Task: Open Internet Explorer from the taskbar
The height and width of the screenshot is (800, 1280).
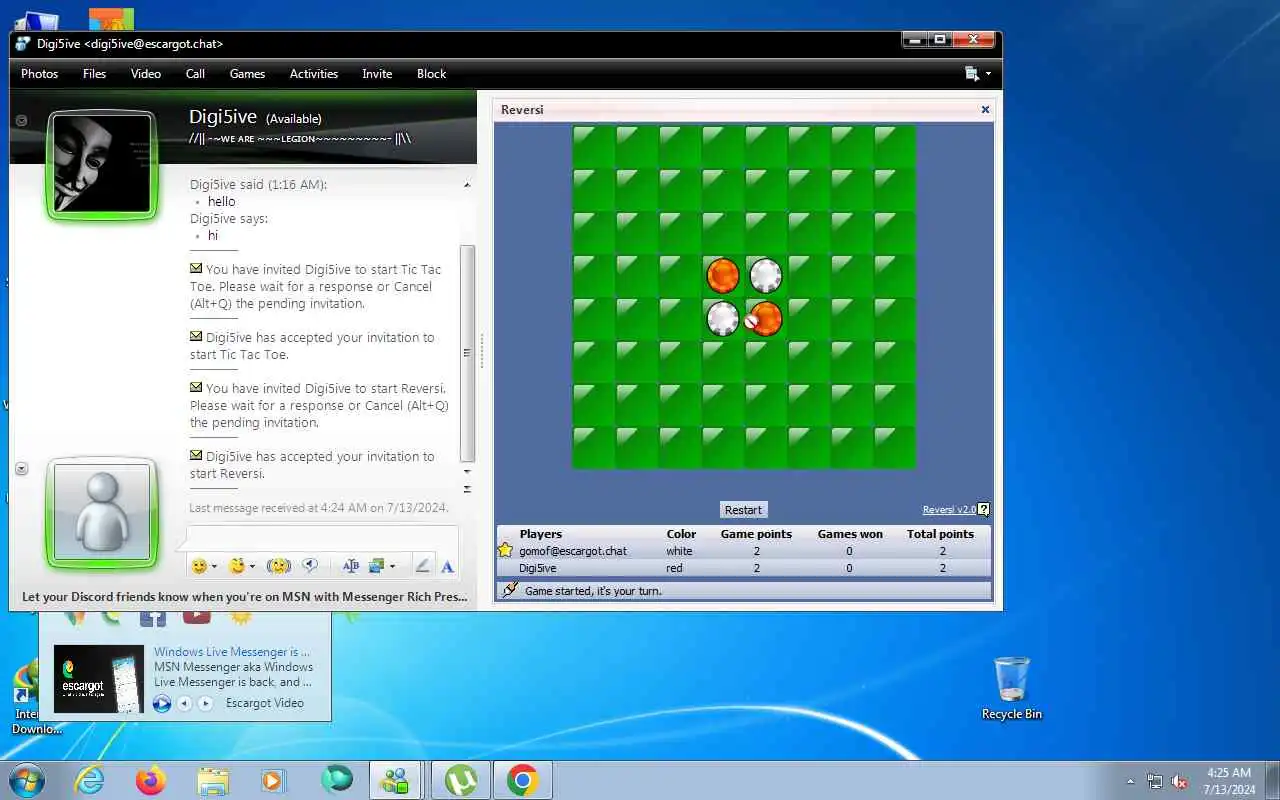Action: point(90,780)
